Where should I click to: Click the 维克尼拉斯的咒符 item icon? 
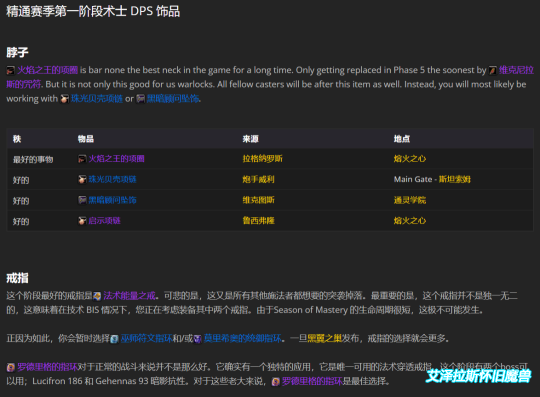pyautogui.click(x=493, y=70)
